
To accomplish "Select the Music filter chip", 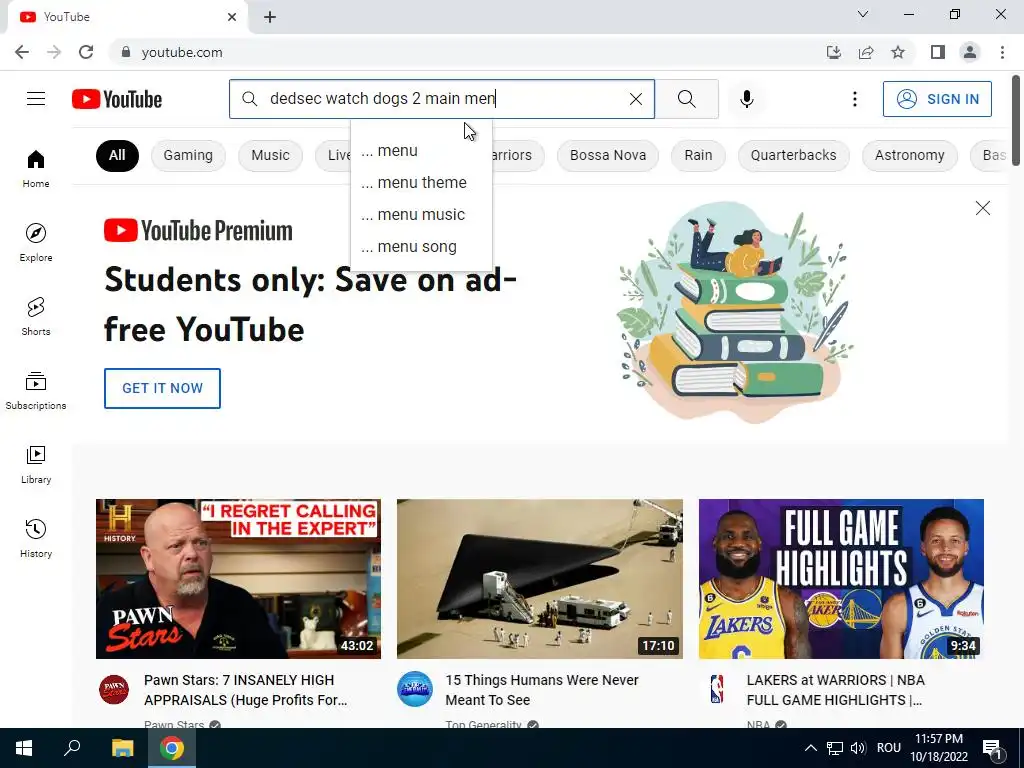I will pos(270,155).
